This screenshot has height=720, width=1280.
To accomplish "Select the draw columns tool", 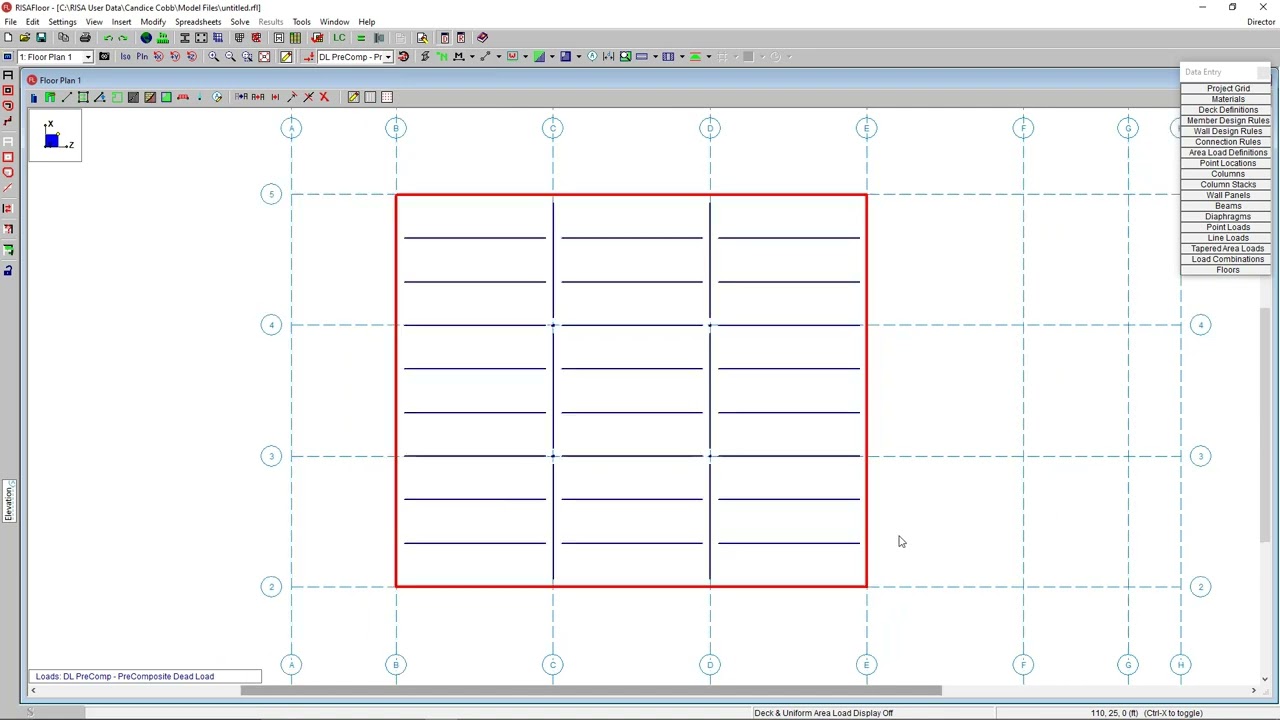I will tap(34, 97).
